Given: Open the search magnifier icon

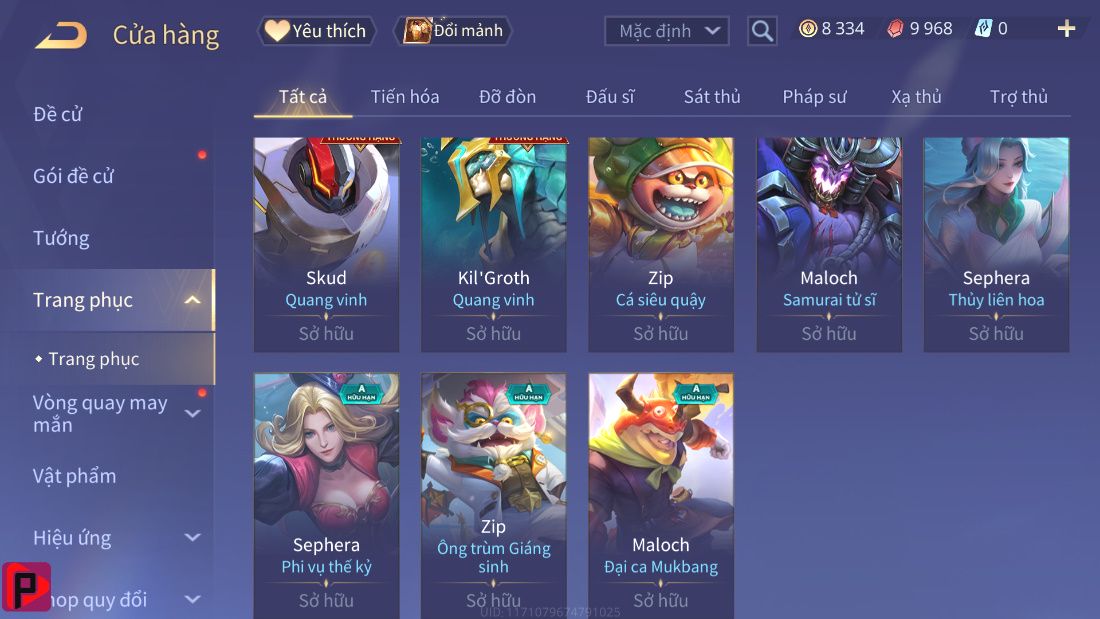Looking at the screenshot, I should coord(762,31).
